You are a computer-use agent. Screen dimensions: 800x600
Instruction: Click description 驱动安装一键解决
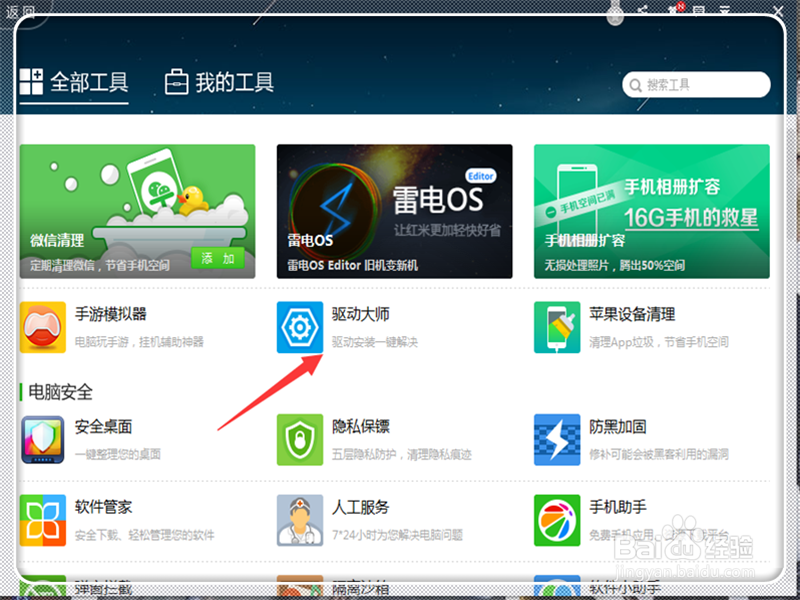[x=375, y=342]
